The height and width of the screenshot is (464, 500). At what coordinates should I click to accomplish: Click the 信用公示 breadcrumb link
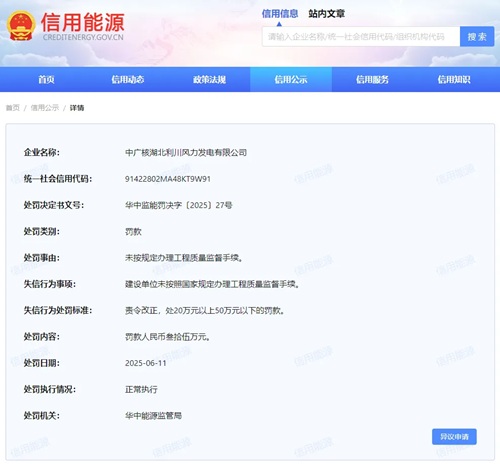(x=45, y=108)
